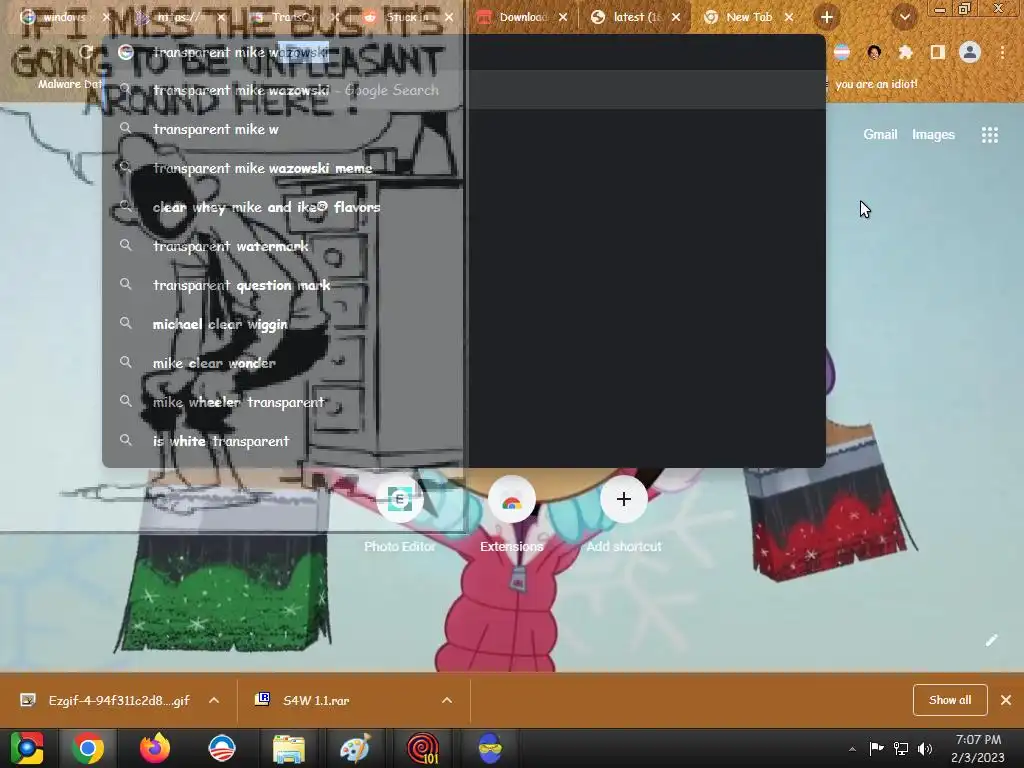Expand the Ezgif gif download options
The height and width of the screenshot is (768, 1024).
(214, 700)
